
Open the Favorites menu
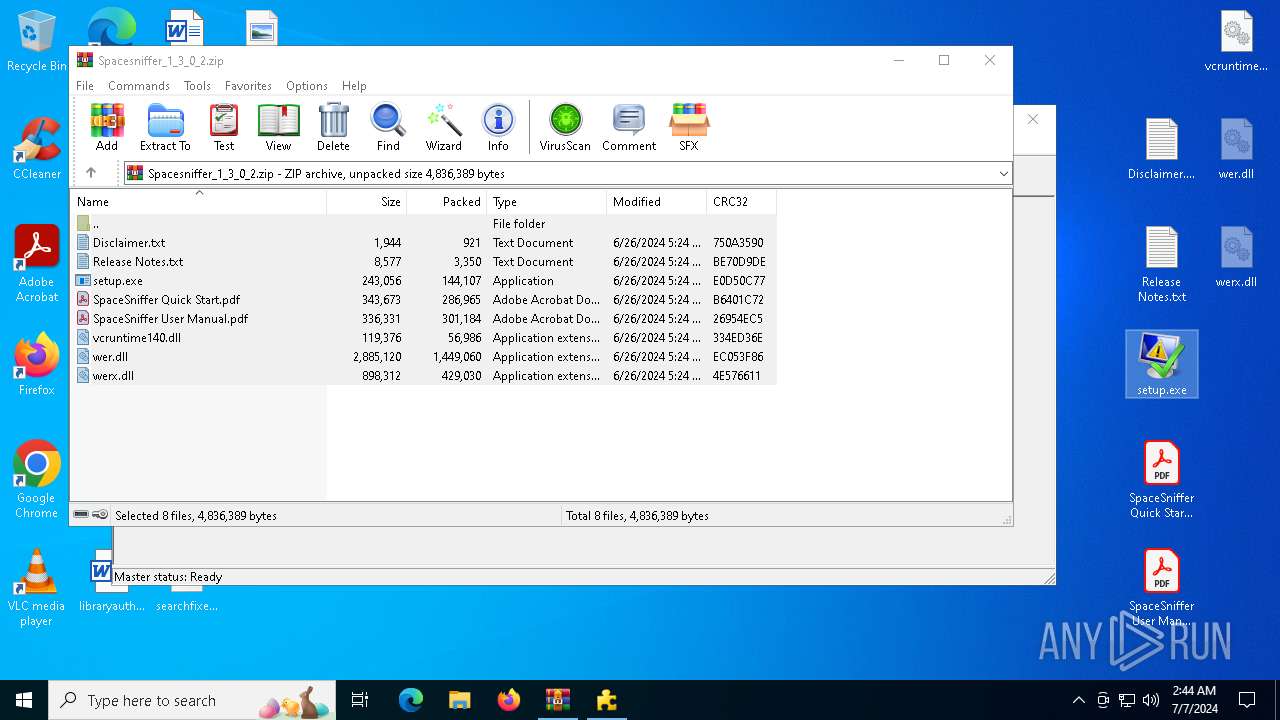248,86
